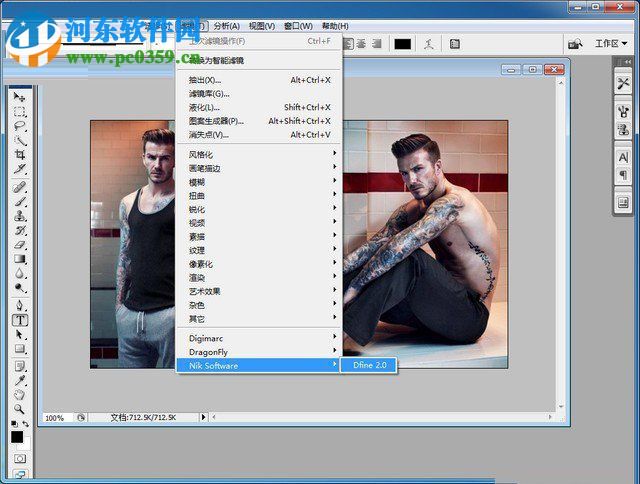Toggle the character and paragraph palettes

(x=455, y=44)
